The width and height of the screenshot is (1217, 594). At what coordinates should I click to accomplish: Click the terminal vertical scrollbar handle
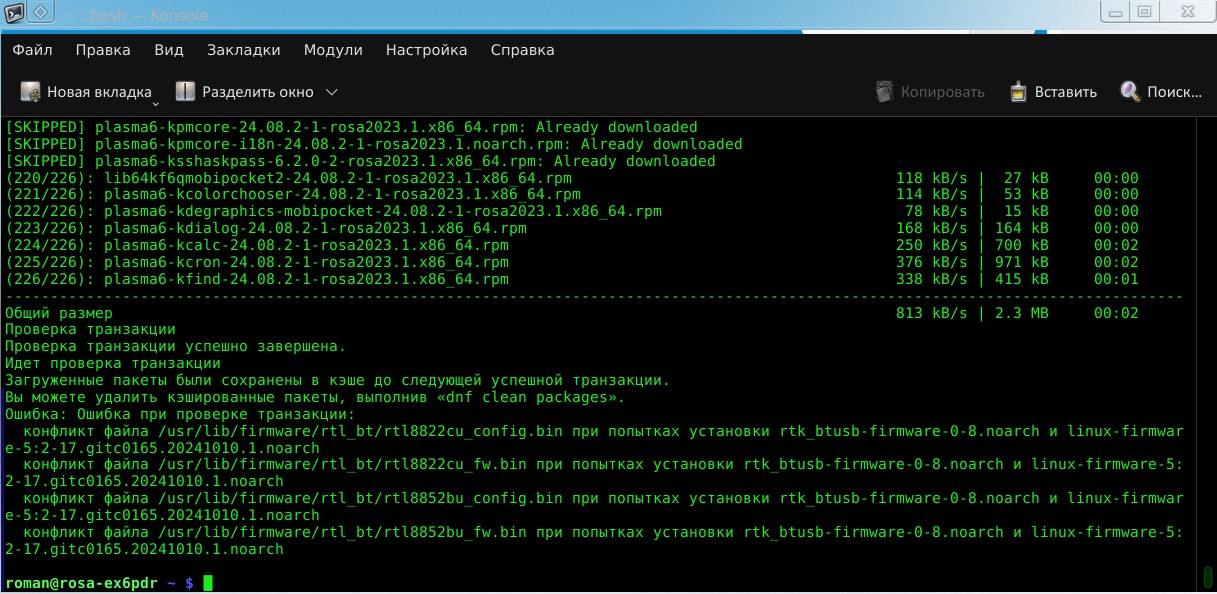pos(1207,578)
